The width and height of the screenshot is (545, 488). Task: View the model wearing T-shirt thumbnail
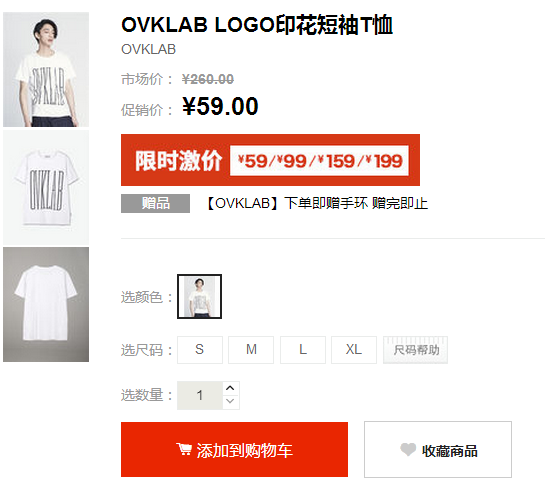tap(46, 70)
